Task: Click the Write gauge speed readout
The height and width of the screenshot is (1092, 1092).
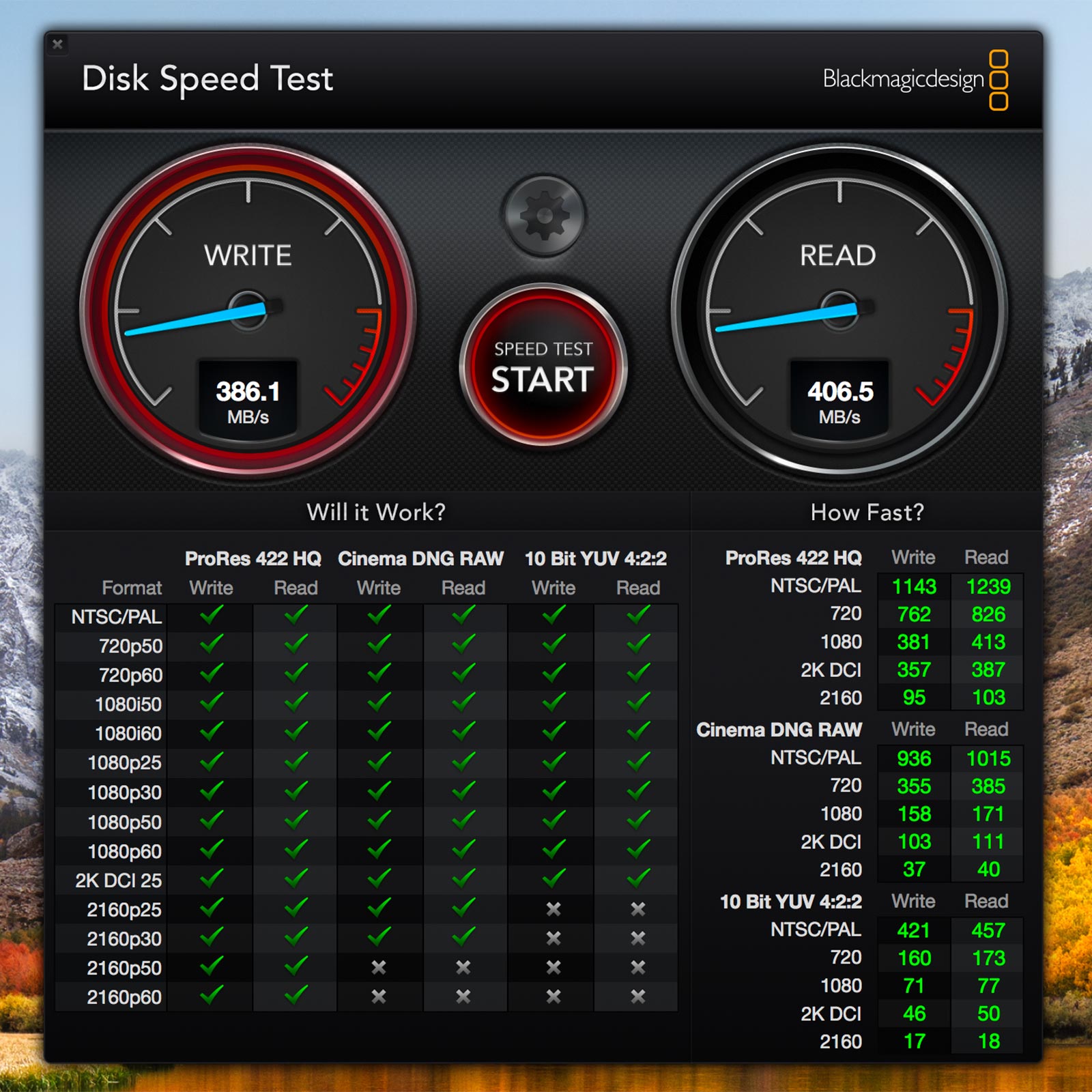Action: pos(248,401)
